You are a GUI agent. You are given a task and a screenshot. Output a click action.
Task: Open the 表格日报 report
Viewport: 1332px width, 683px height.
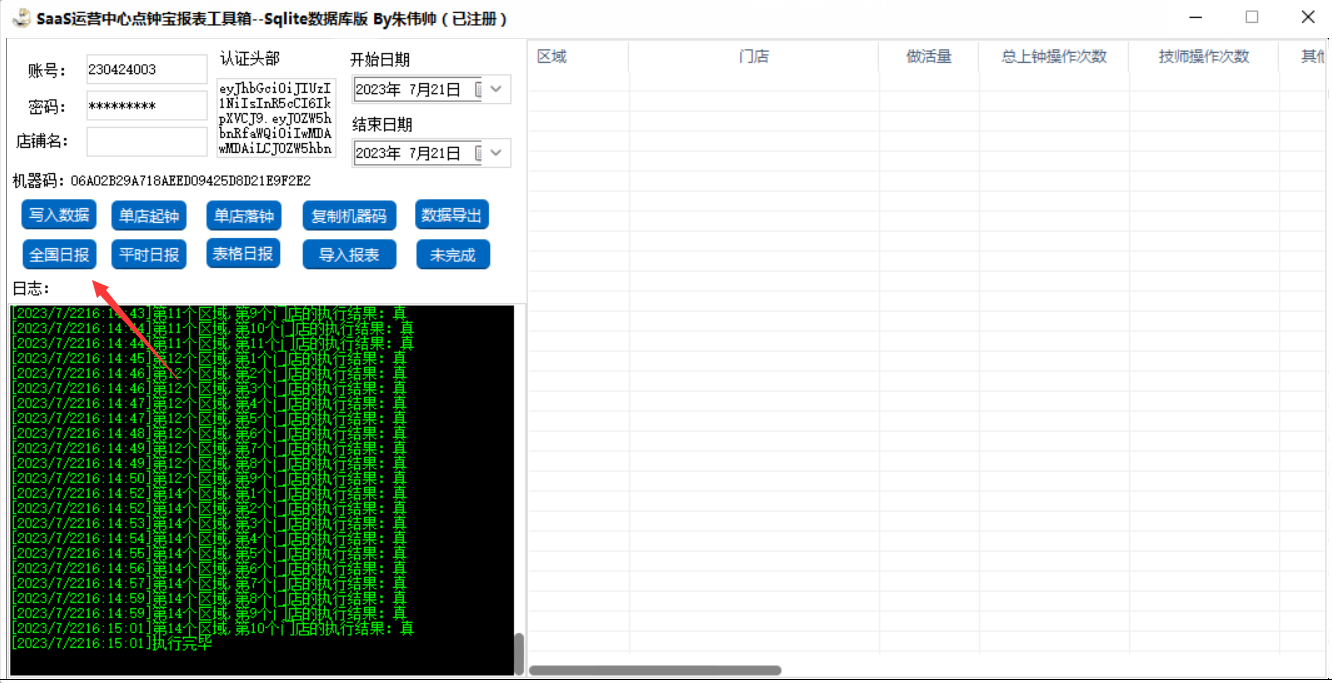(242, 254)
